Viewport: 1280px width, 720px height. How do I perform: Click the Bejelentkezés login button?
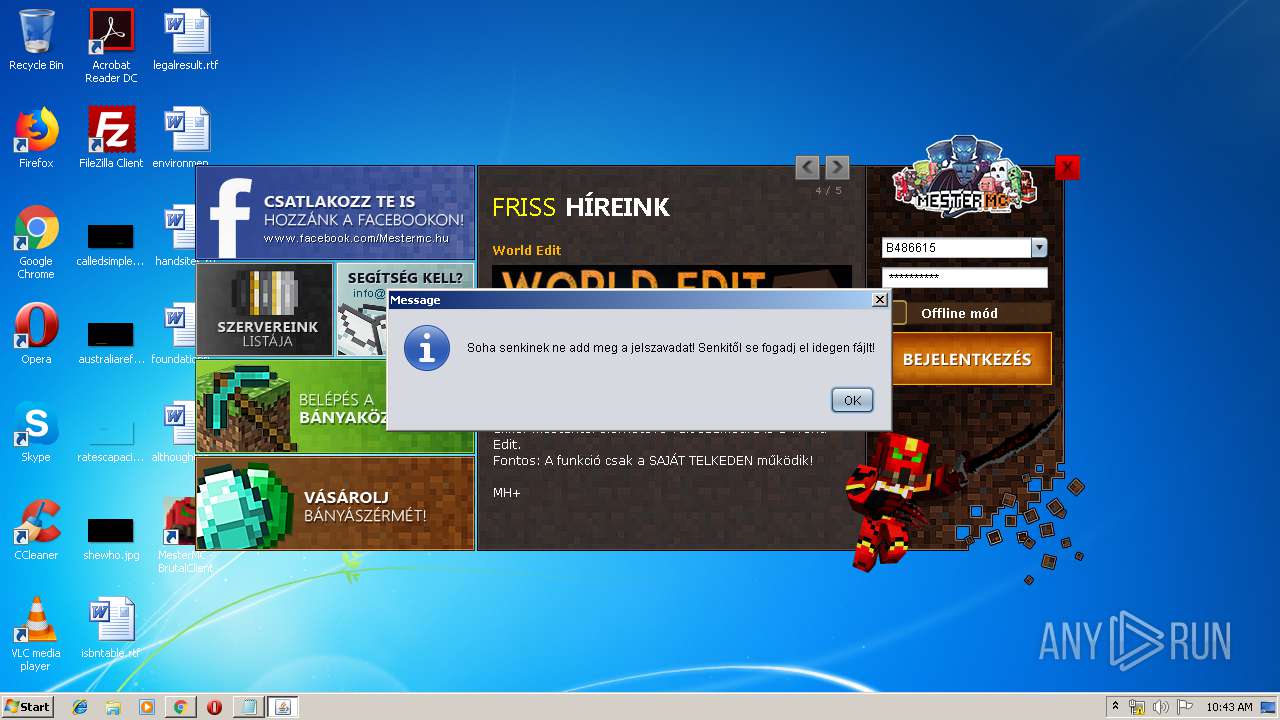[968, 359]
